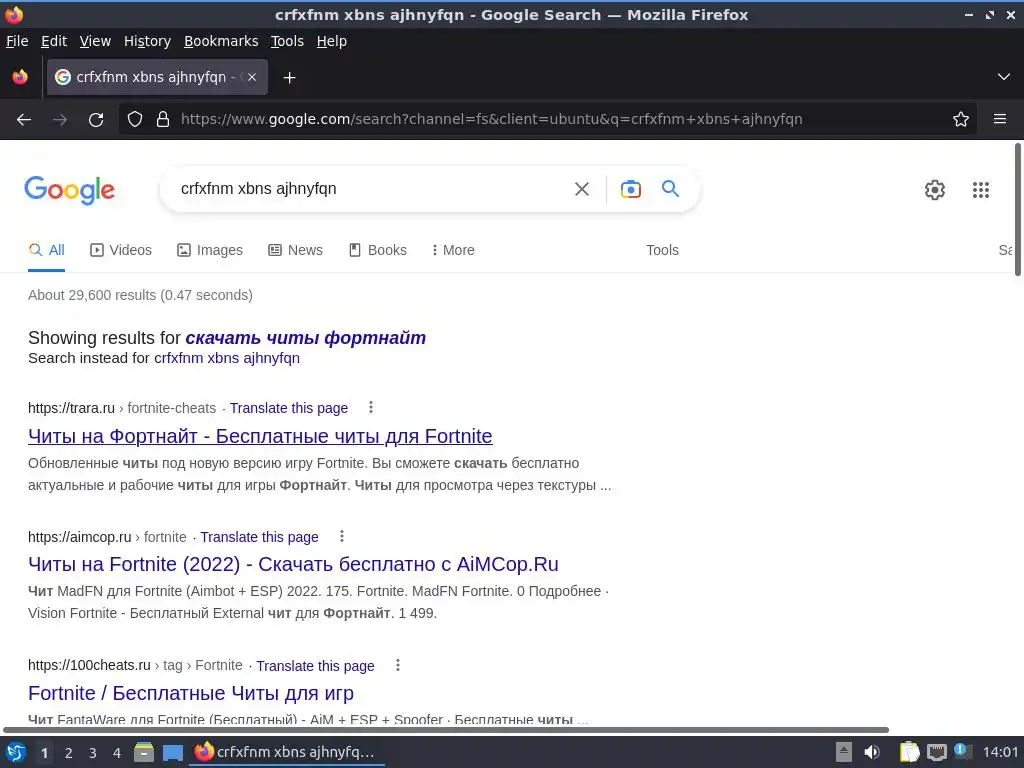The image size is (1024, 768).
Task: Click the vertical page scrollbar
Action: (x=1017, y=209)
